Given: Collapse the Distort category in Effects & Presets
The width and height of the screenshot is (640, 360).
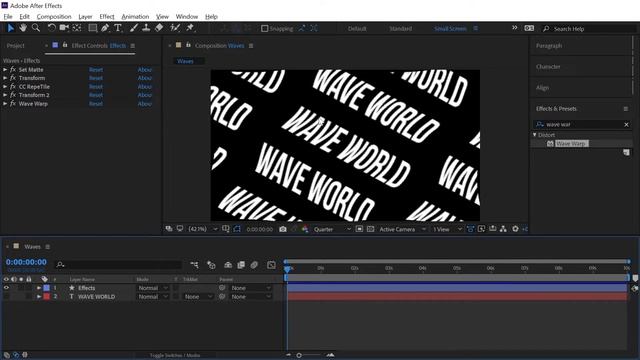Looking at the screenshot, I should [x=535, y=135].
